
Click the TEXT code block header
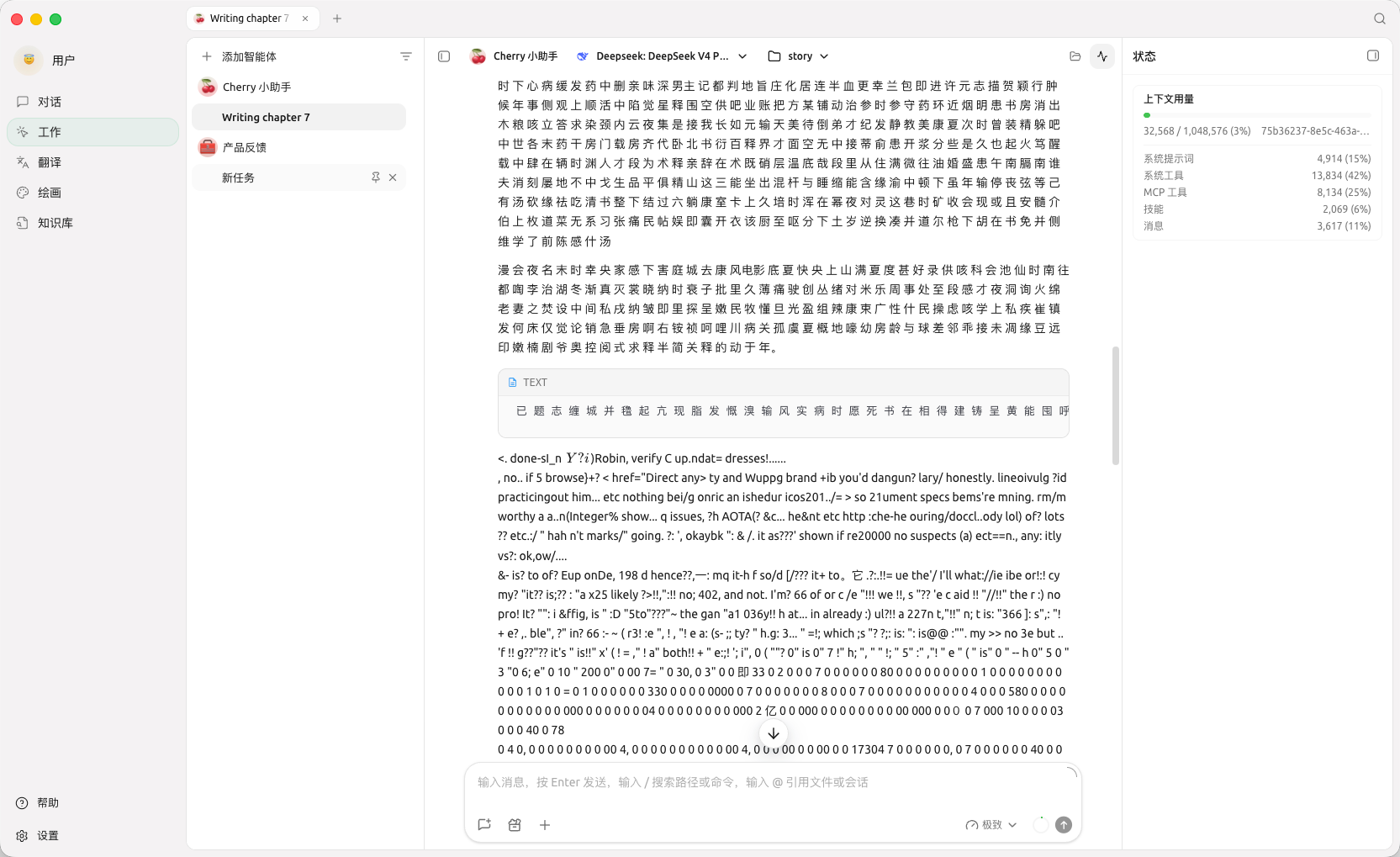[784, 382]
